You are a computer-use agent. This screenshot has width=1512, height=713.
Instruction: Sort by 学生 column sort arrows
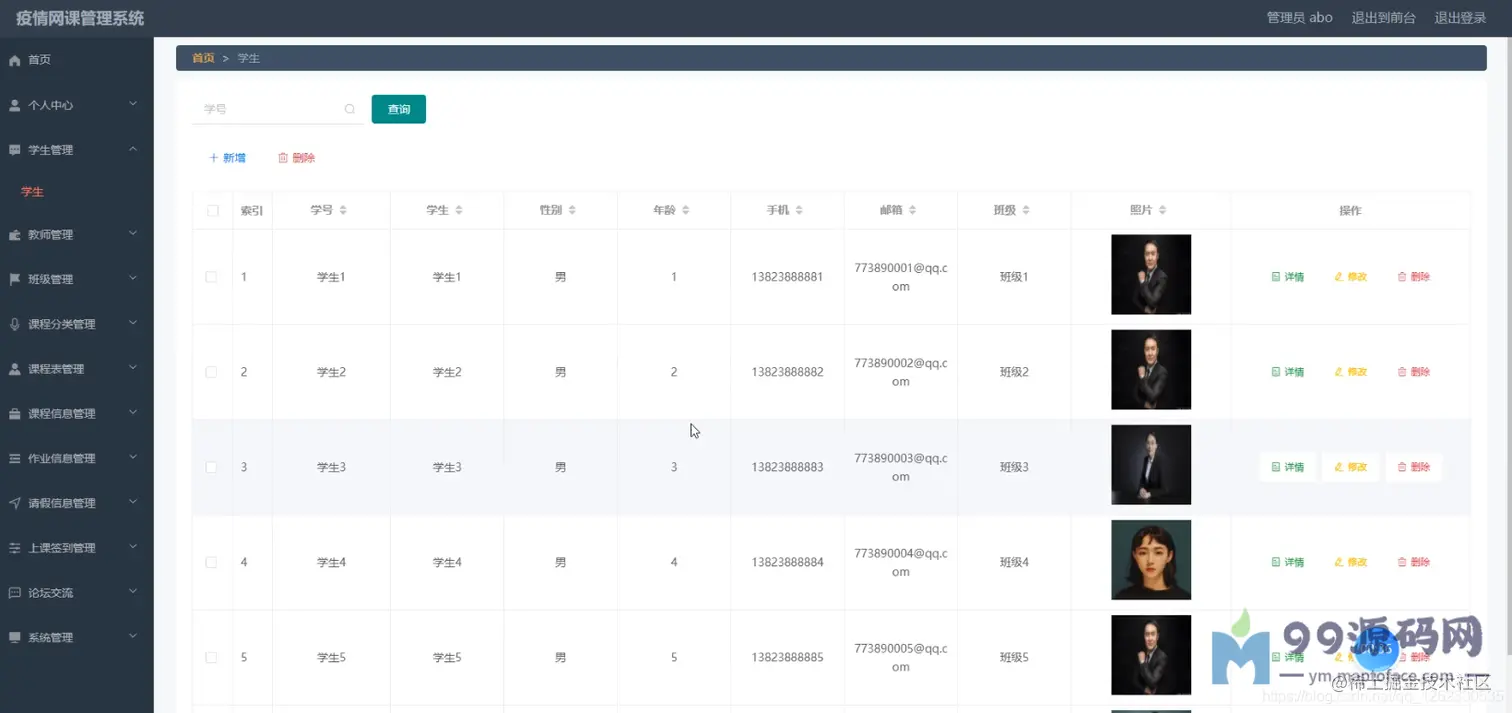click(x=459, y=210)
